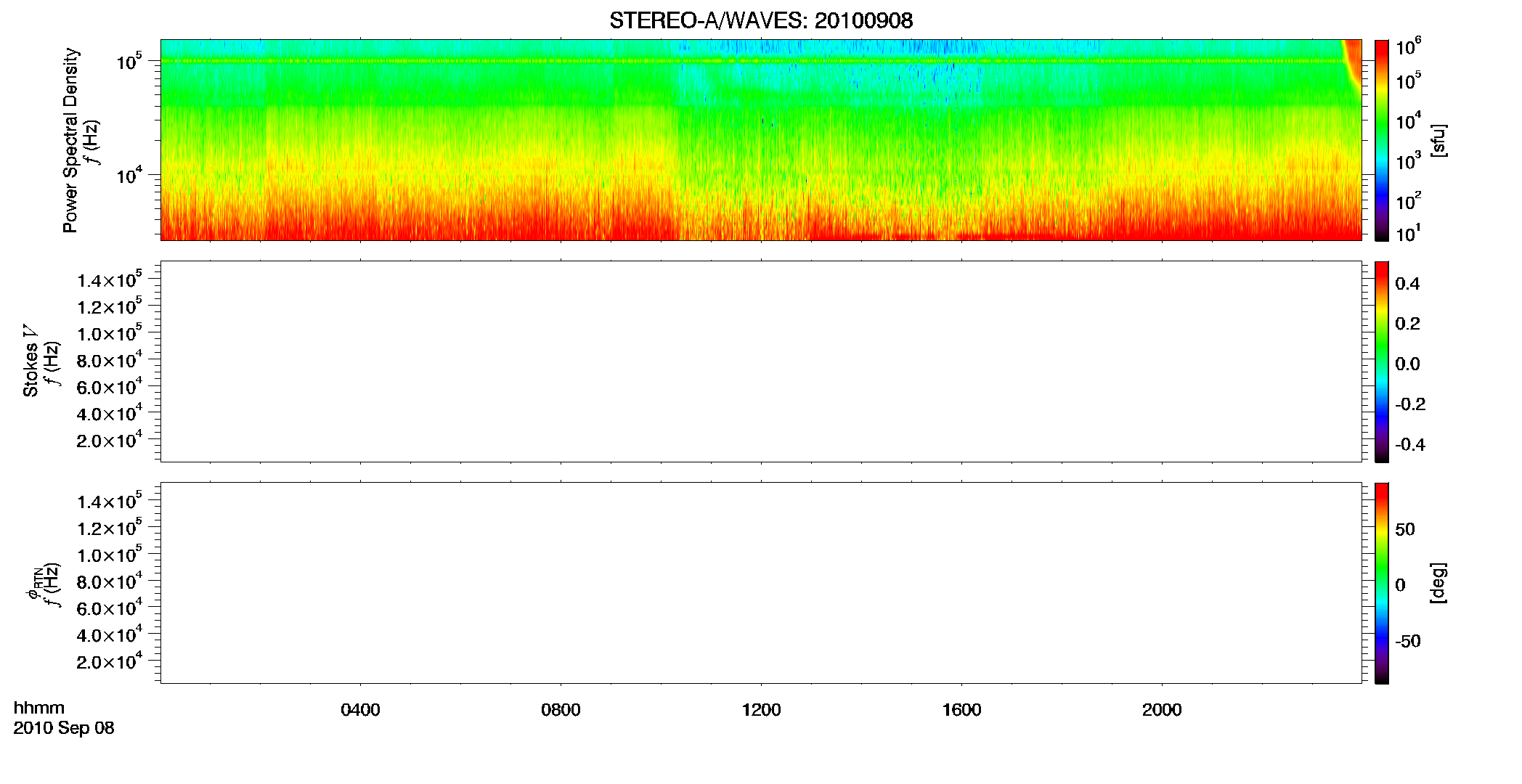Click the 2010 Sep 08 date label
Screen dimensions: 1522x784
tap(64, 728)
